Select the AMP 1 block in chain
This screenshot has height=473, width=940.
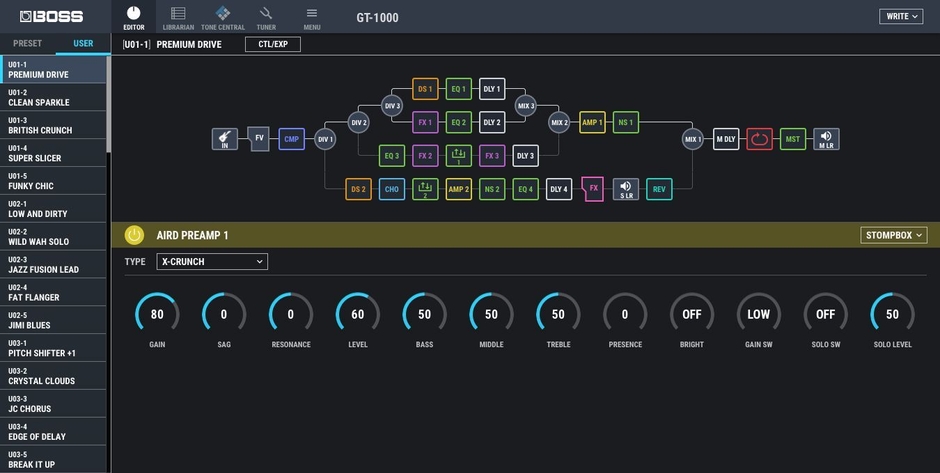[592, 122]
